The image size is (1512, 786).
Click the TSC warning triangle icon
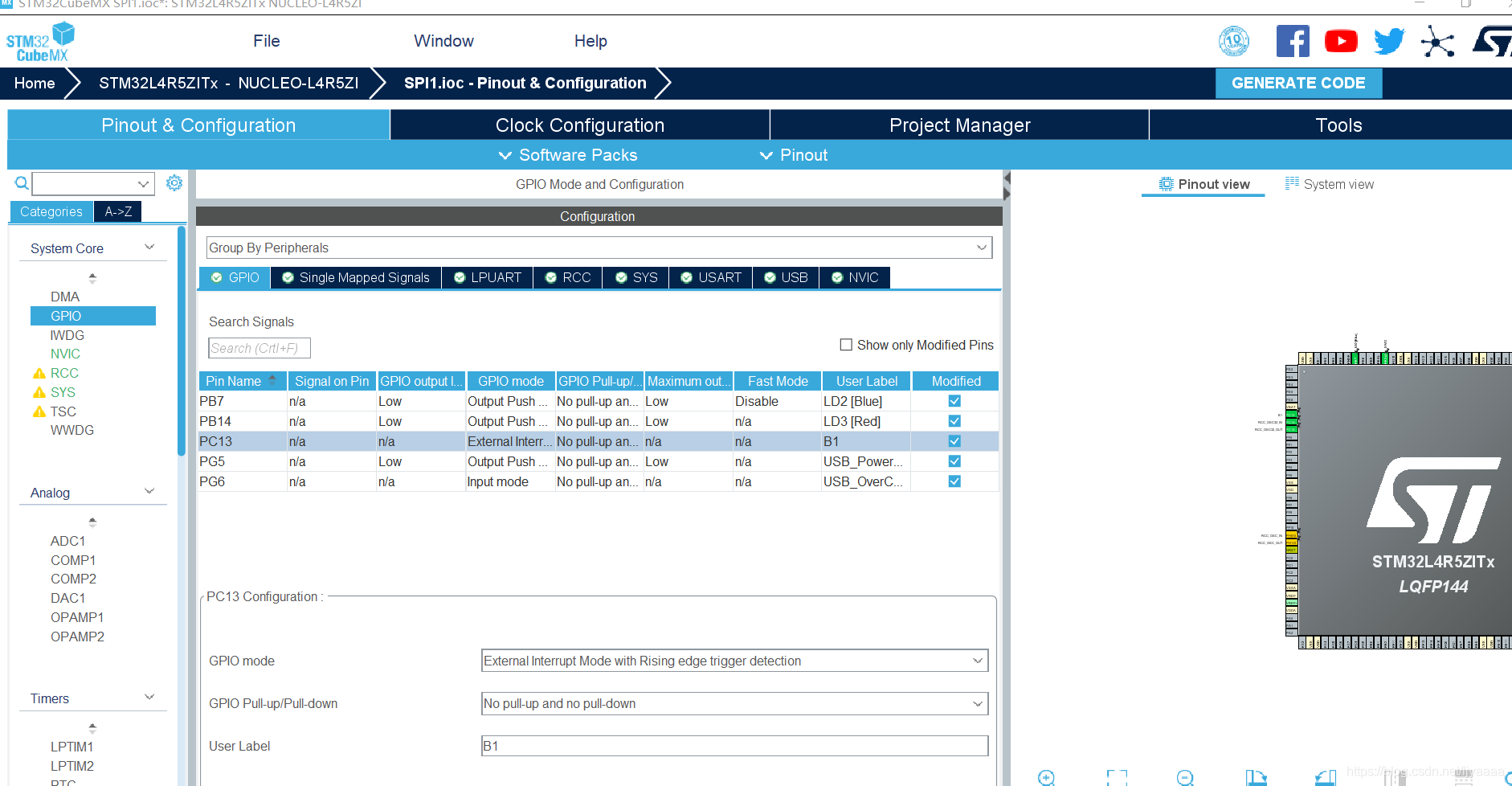tap(39, 412)
